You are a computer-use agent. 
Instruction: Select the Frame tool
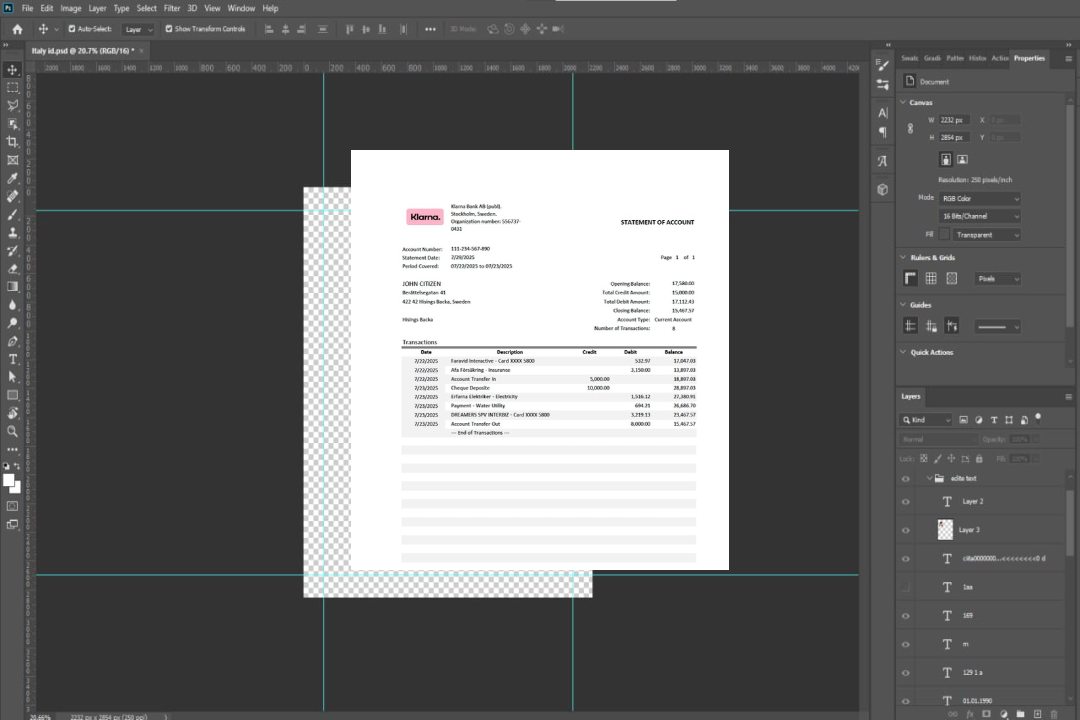tap(12, 160)
